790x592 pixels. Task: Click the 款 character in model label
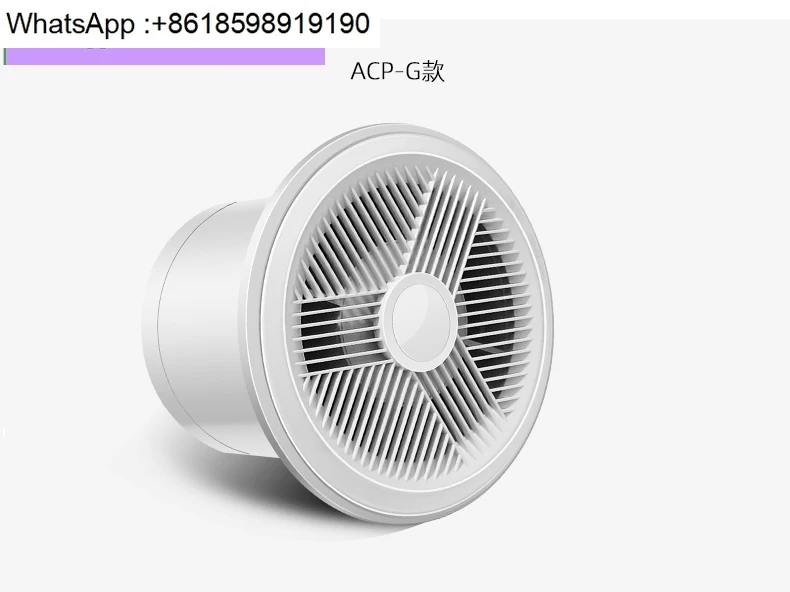click(x=433, y=71)
